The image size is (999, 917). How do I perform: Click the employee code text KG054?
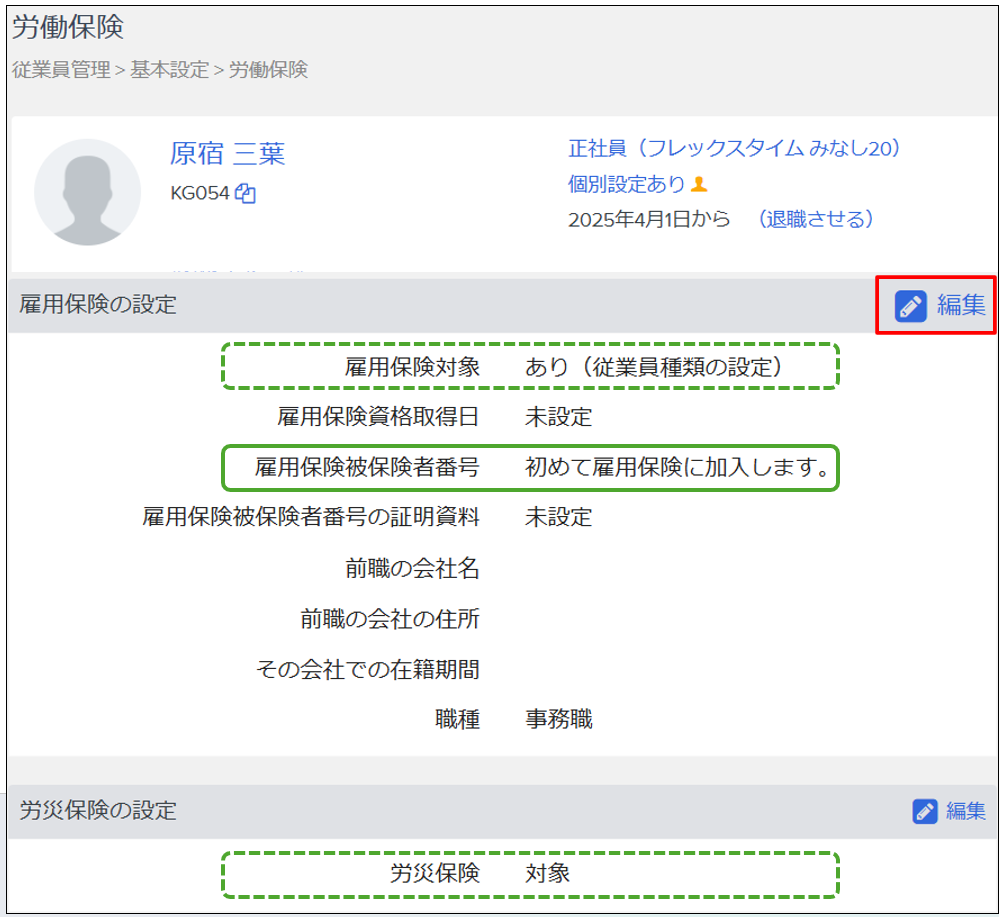tap(200, 194)
